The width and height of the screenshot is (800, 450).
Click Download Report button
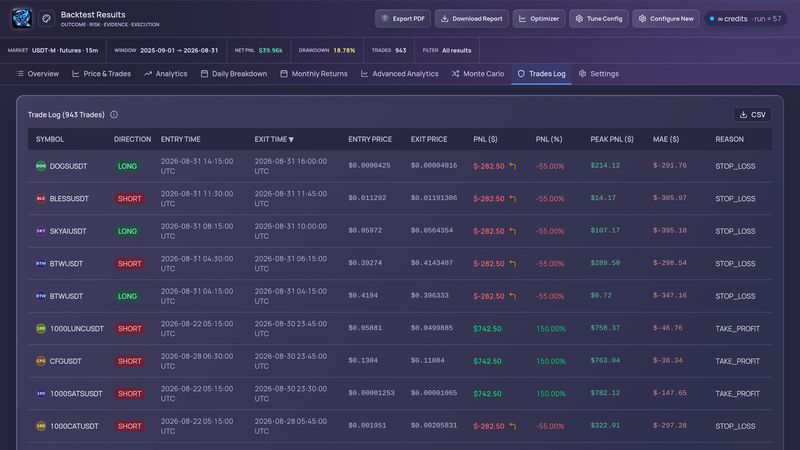point(471,18)
